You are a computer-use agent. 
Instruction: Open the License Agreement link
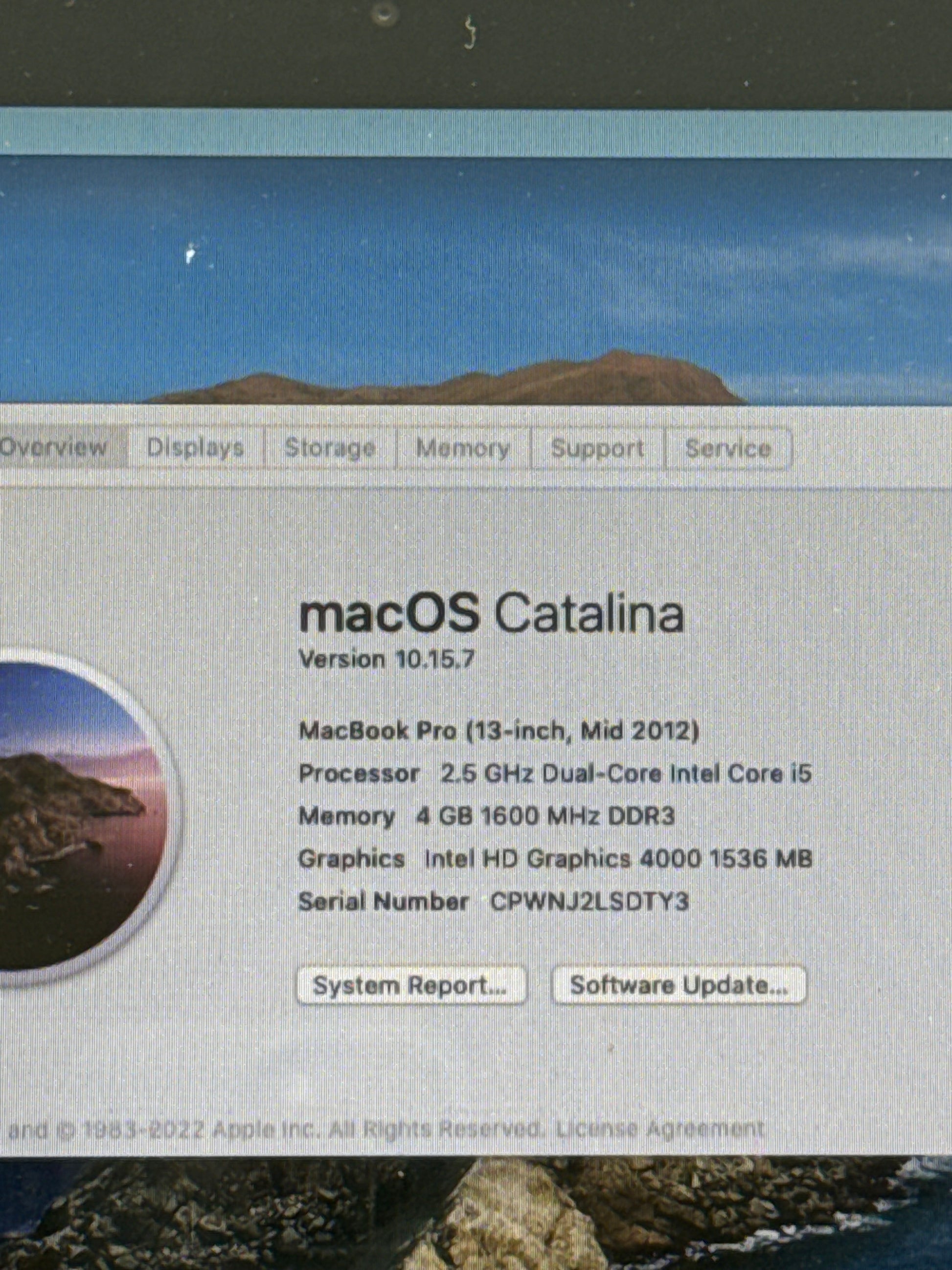660,1128
